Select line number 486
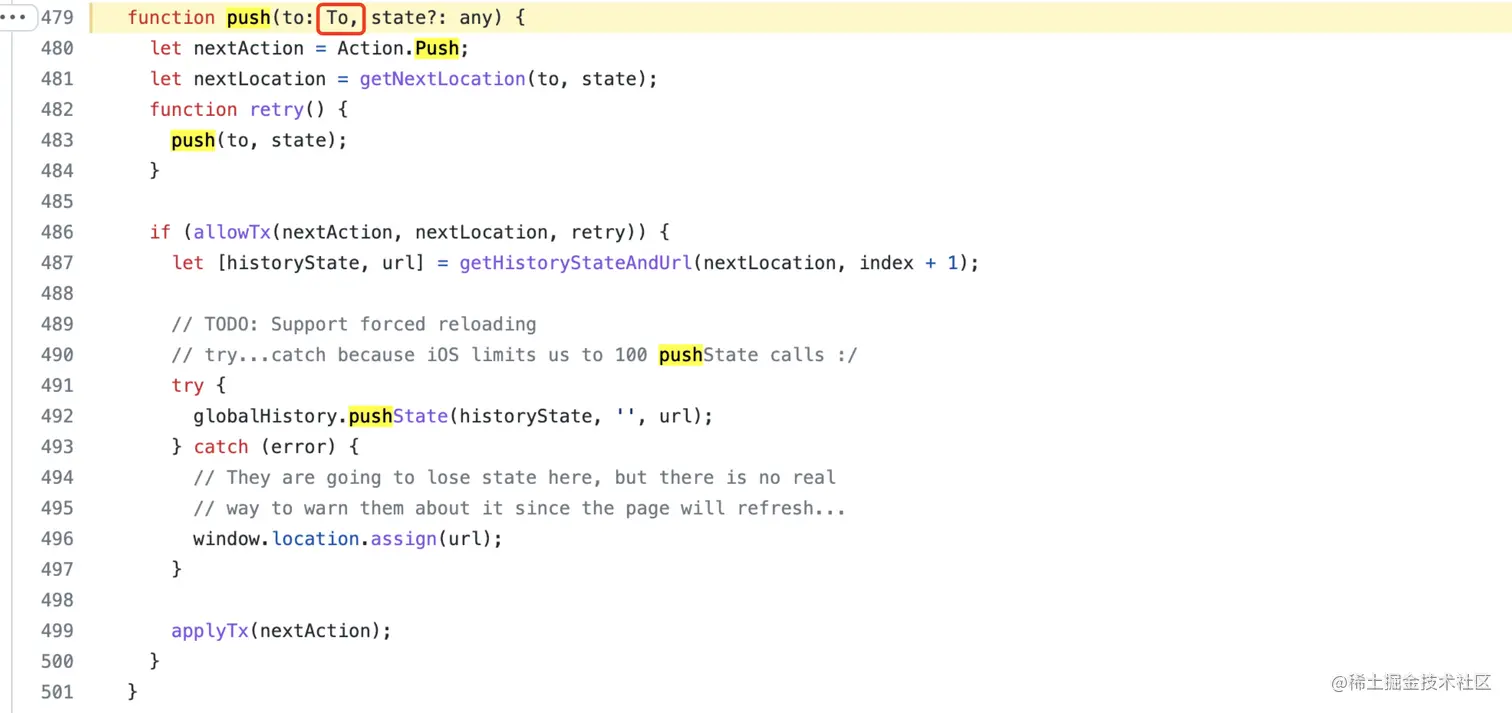 coord(57,232)
